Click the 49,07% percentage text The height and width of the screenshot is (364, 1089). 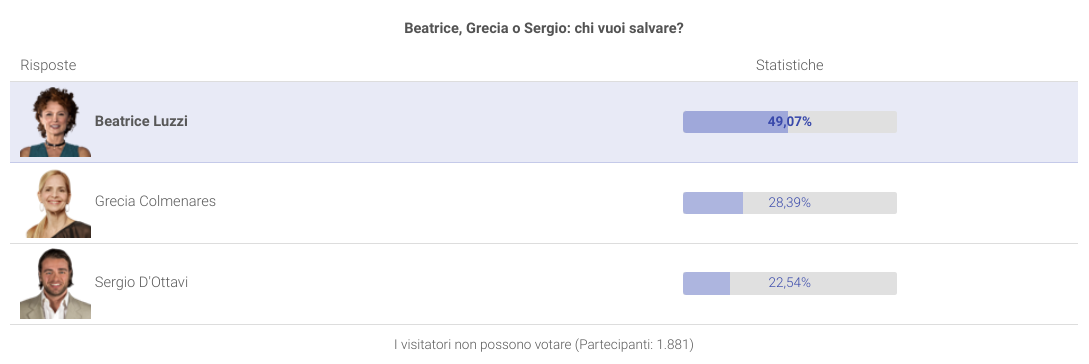tap(790, 122)
